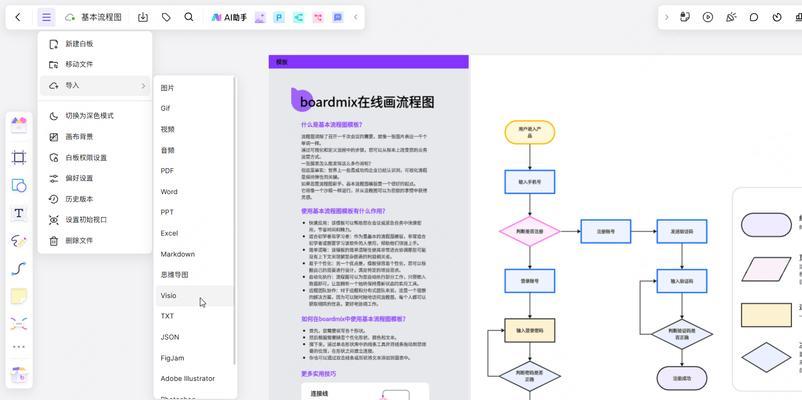Open the pink AI flowchart icon

coord(318,17)
